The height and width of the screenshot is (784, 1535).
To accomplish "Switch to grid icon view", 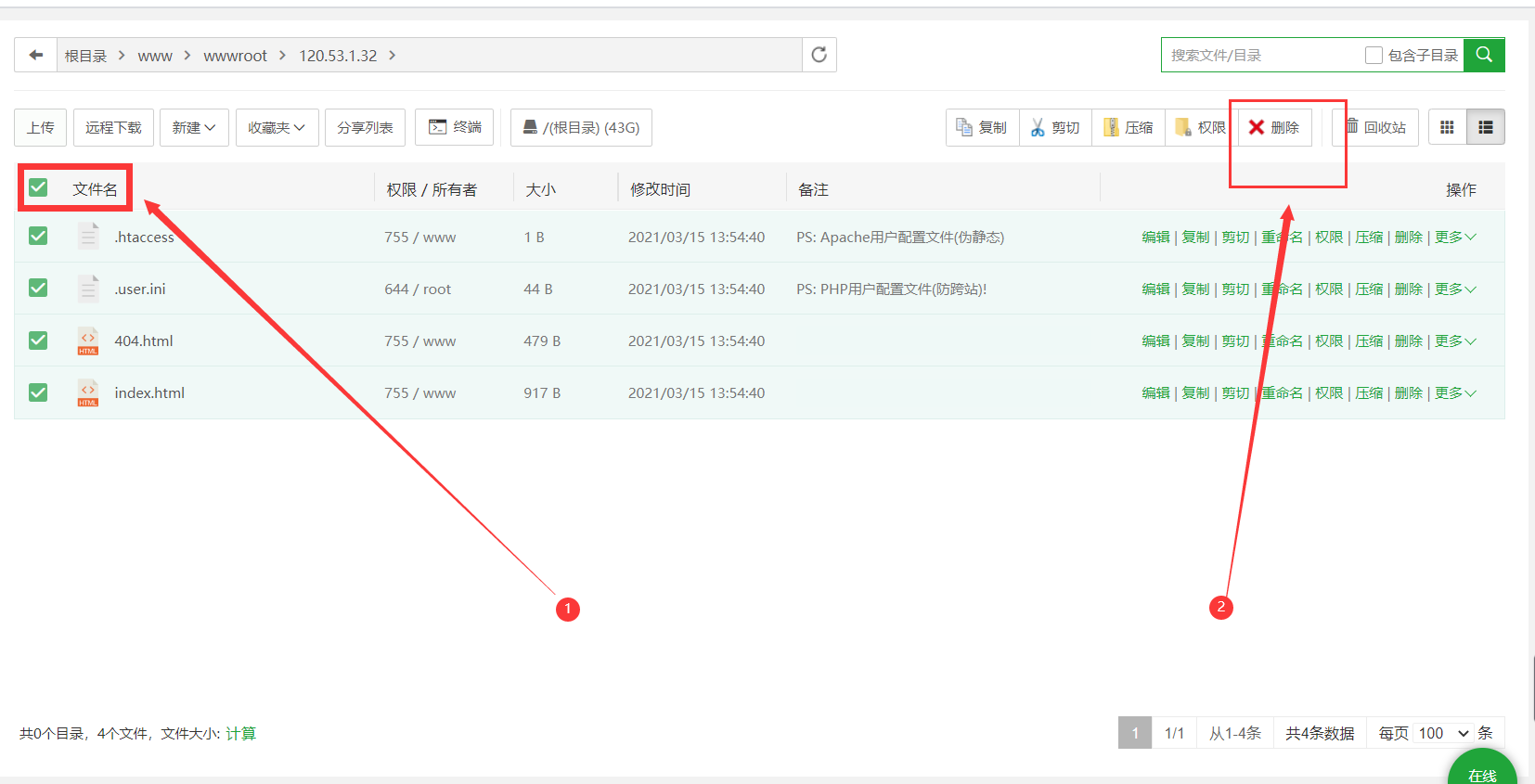I will point(1447,127).
